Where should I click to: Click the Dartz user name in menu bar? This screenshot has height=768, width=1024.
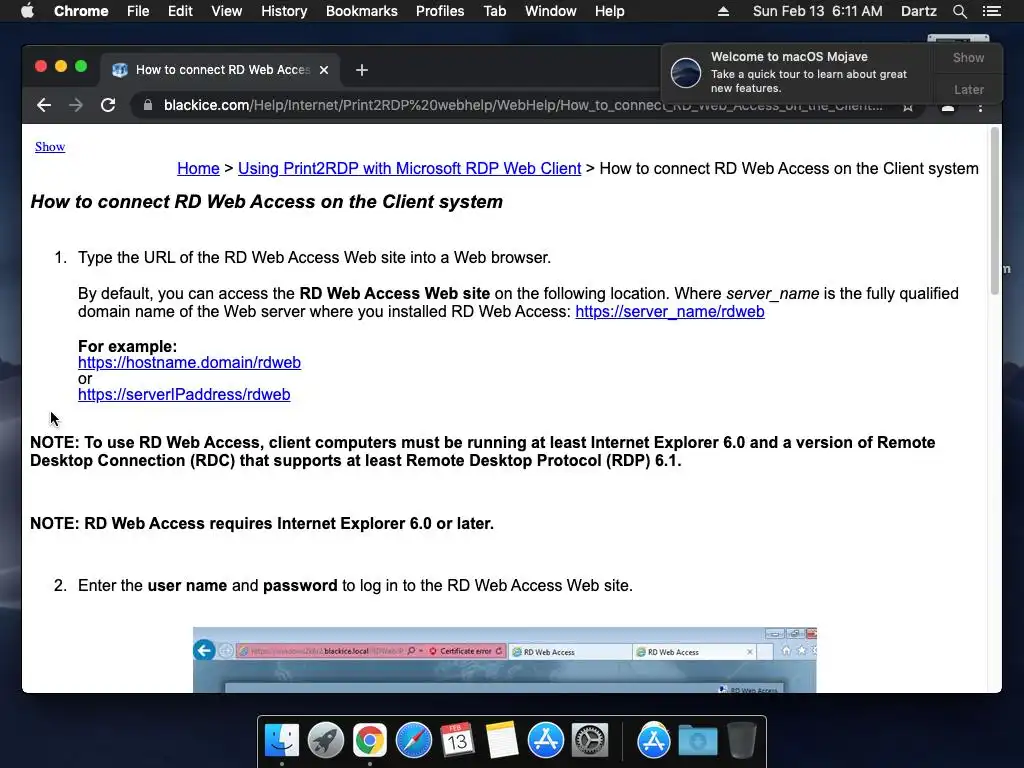[918, 11]
